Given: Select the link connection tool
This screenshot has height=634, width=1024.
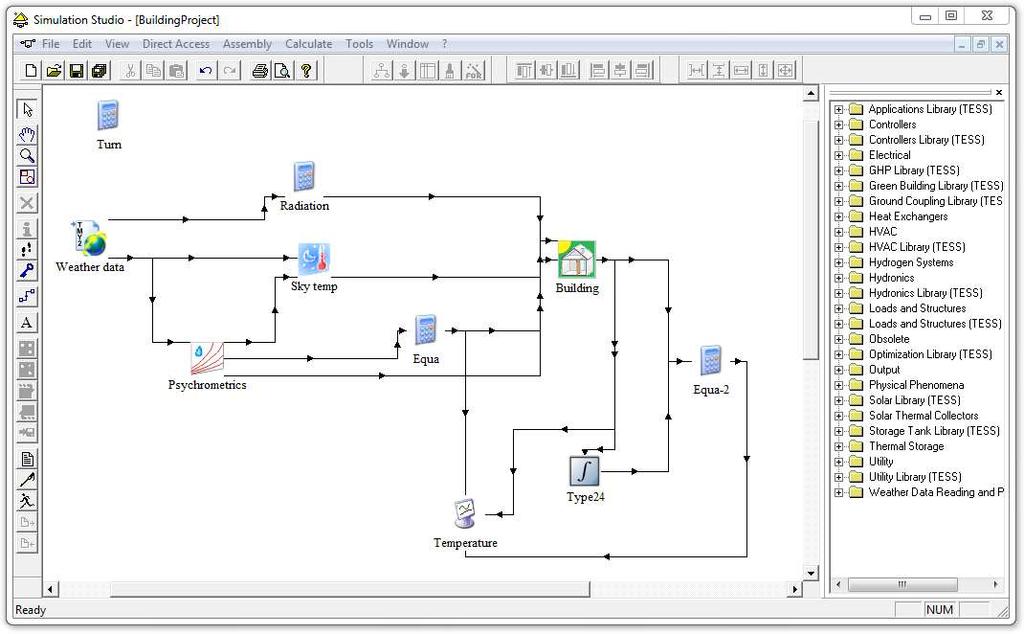Looking at the screenshot, I should tap(27, 296).
